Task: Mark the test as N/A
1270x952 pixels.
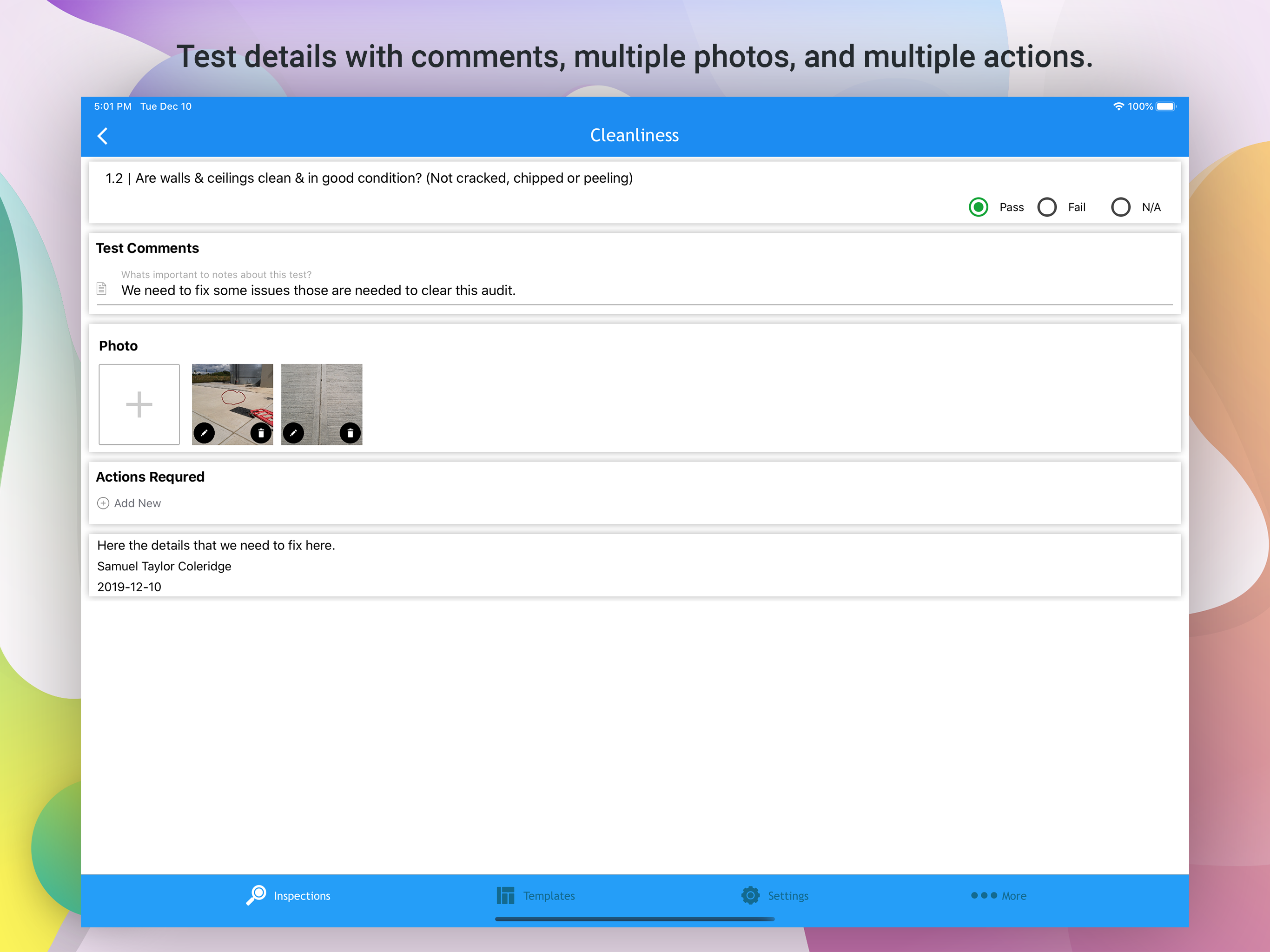Action: tap(1121, 207)
